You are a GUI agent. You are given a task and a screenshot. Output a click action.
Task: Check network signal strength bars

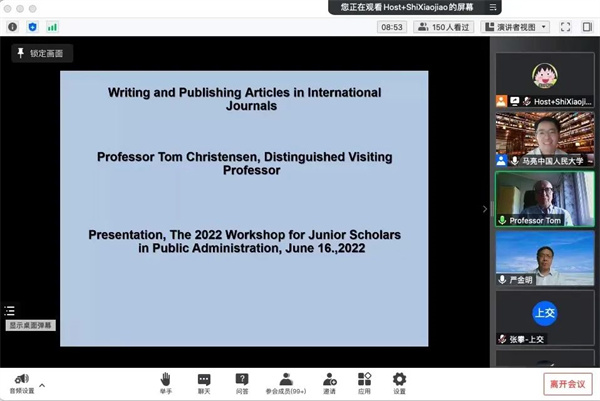pos(52,27)
